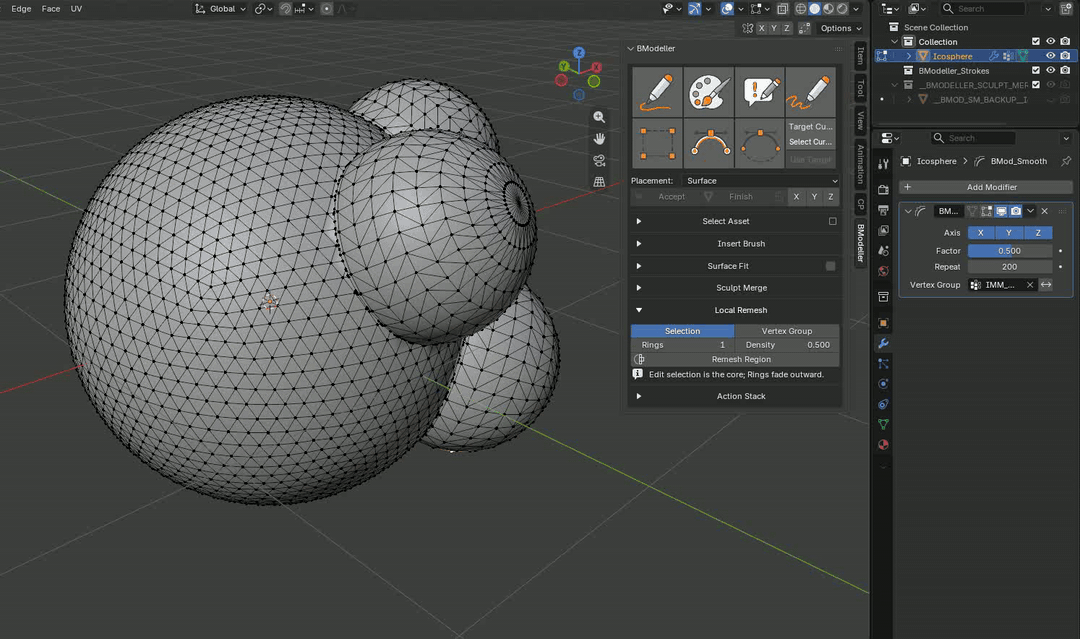Select the annotation note pencil tool

(759, 92)
